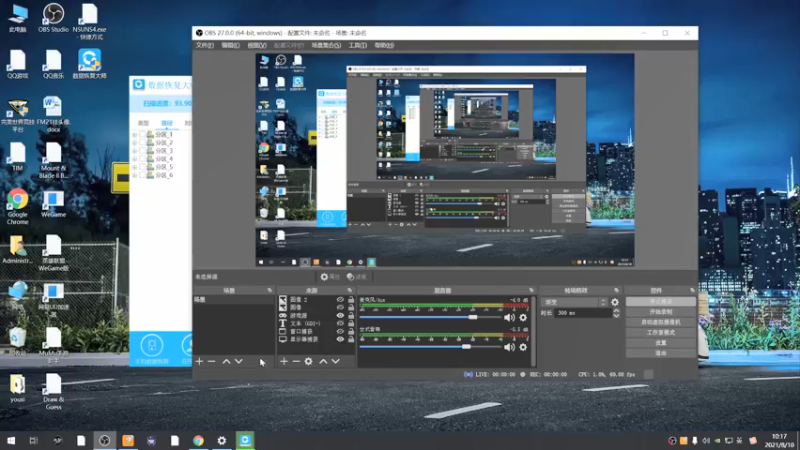This screenshot has width=800, height=450.
Task: Add a new scene with the plus icon in Scenes panel
Action: click(x=199, y=361)
